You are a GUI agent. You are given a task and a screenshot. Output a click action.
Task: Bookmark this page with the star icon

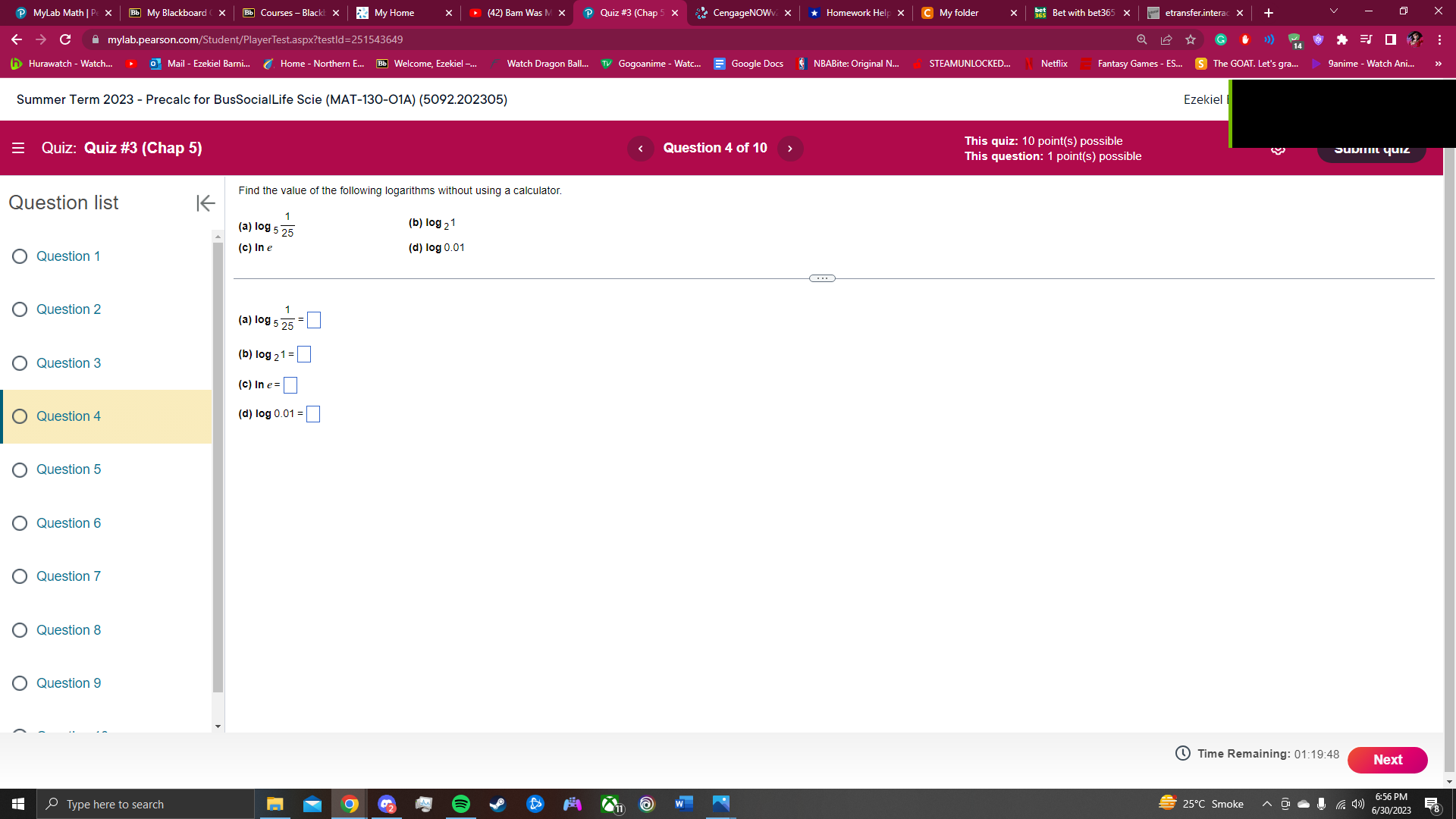1191,39
